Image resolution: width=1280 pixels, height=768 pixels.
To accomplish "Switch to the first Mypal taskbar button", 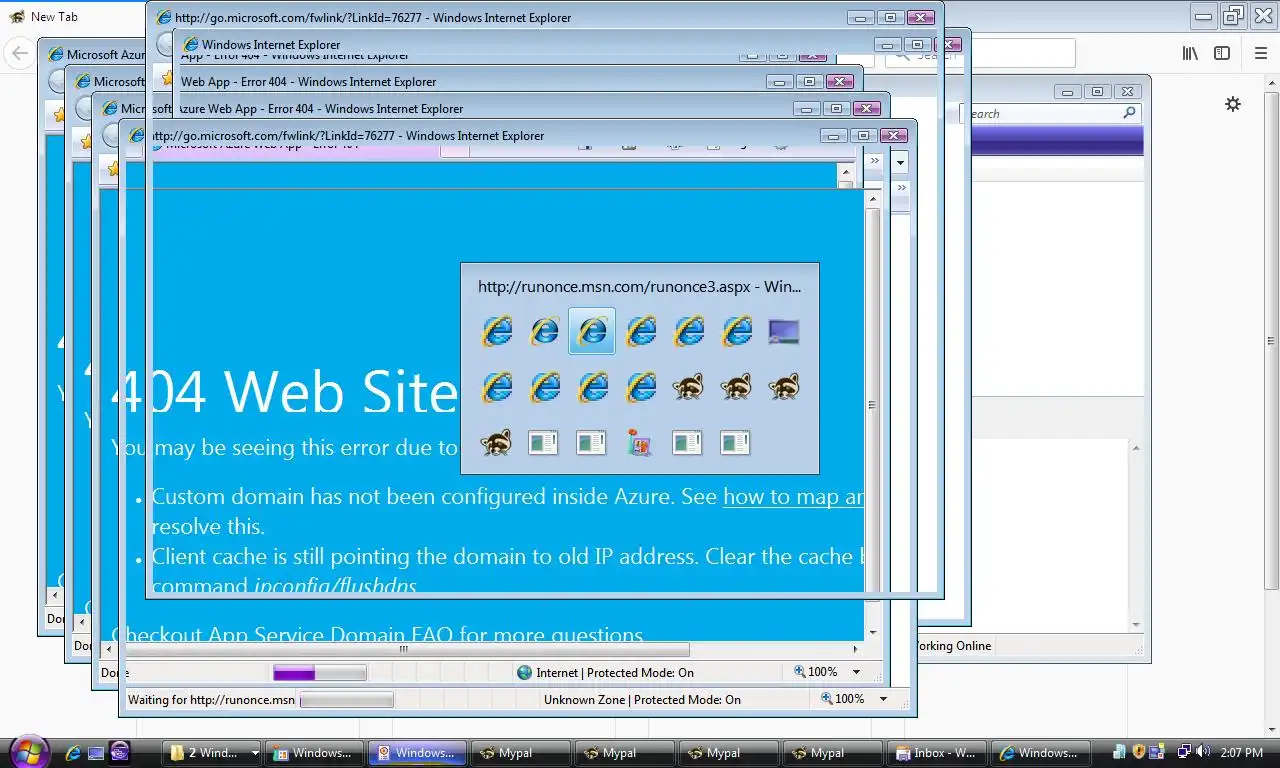I will click(522, 753).
